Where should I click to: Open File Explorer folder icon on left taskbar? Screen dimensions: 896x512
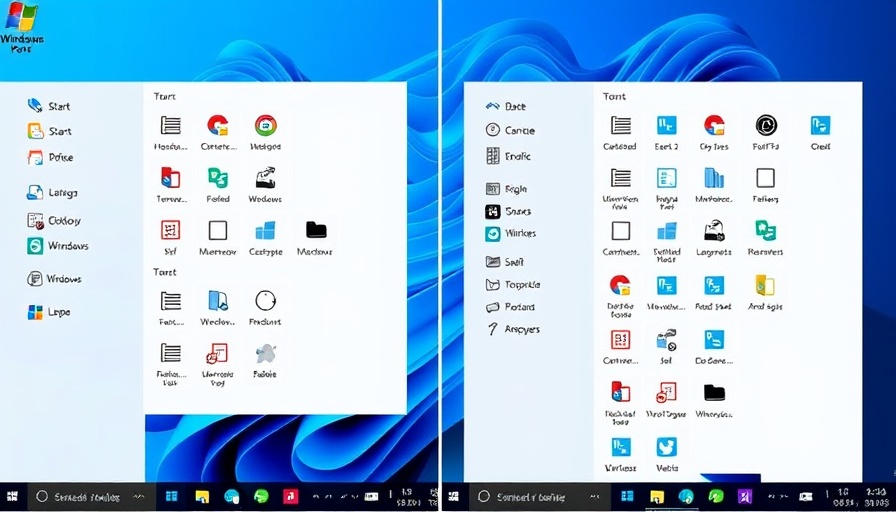pos(202,497)
